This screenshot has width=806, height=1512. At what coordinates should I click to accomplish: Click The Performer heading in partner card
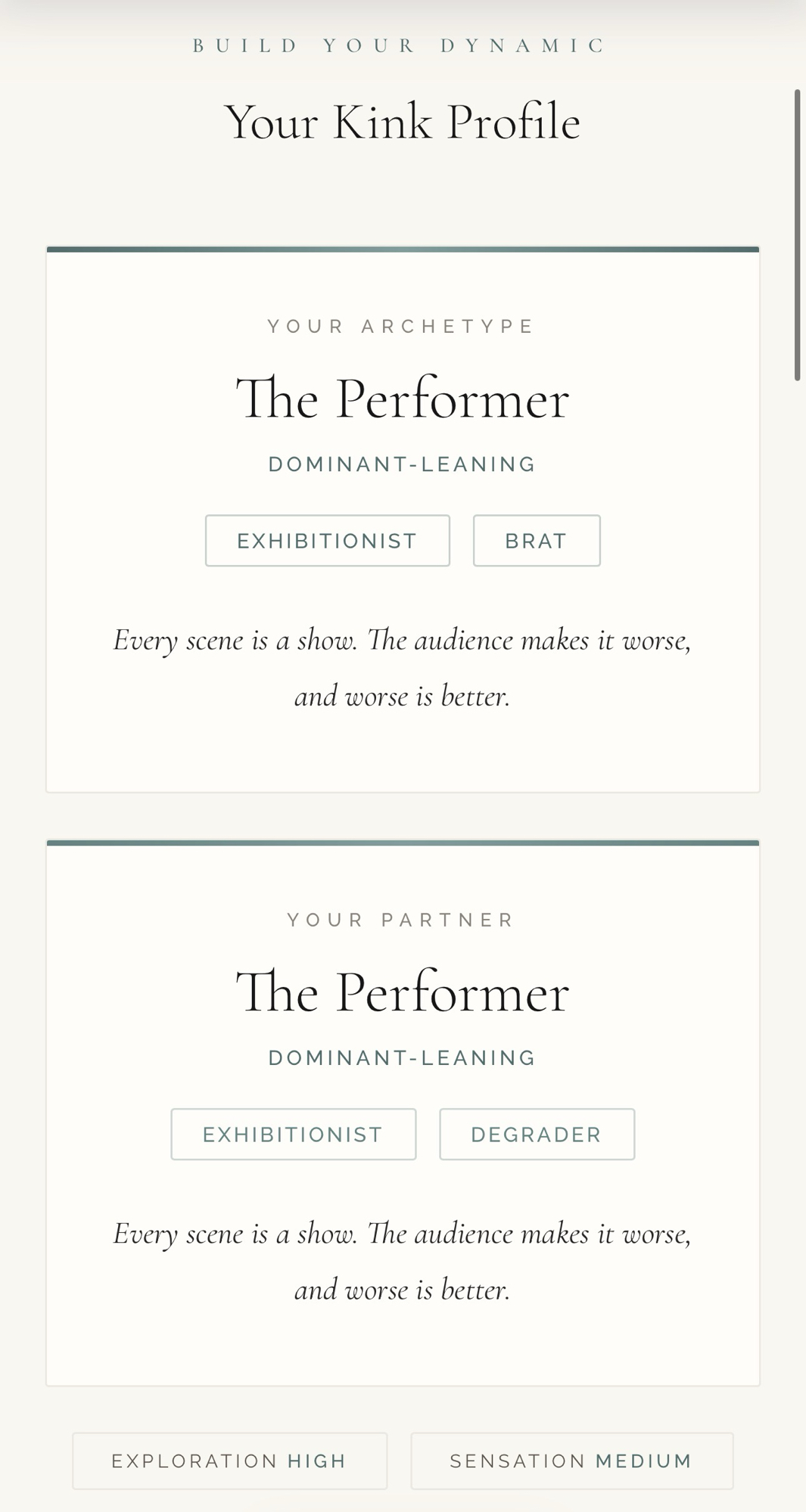[402, 992]
